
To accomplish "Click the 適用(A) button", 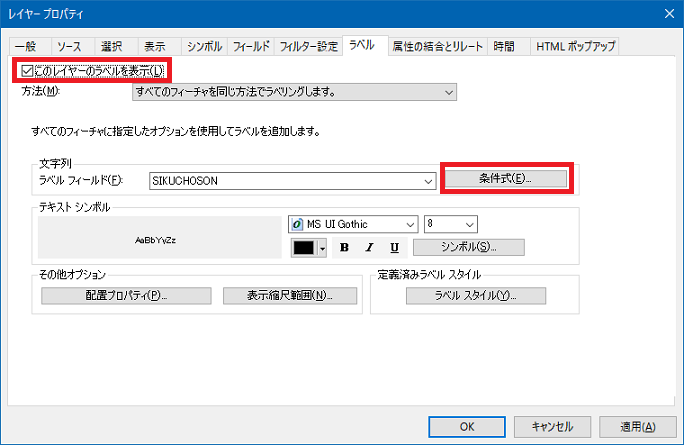I will (638, 427).
